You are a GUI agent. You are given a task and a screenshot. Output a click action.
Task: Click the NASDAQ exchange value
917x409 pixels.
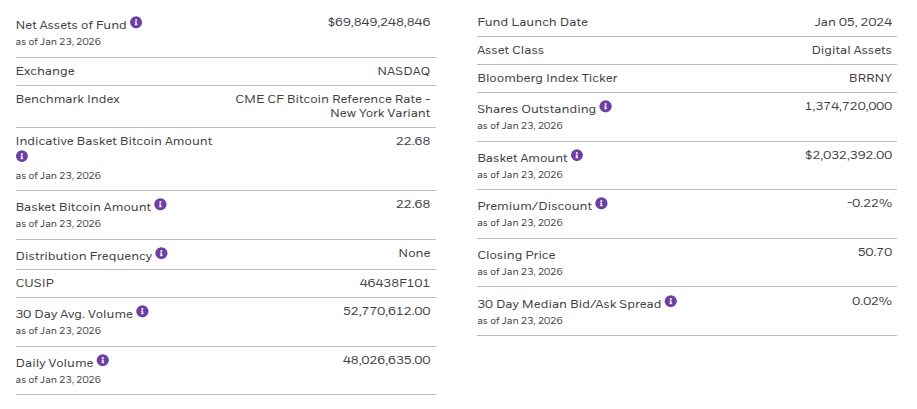click(x=403, y=71)
